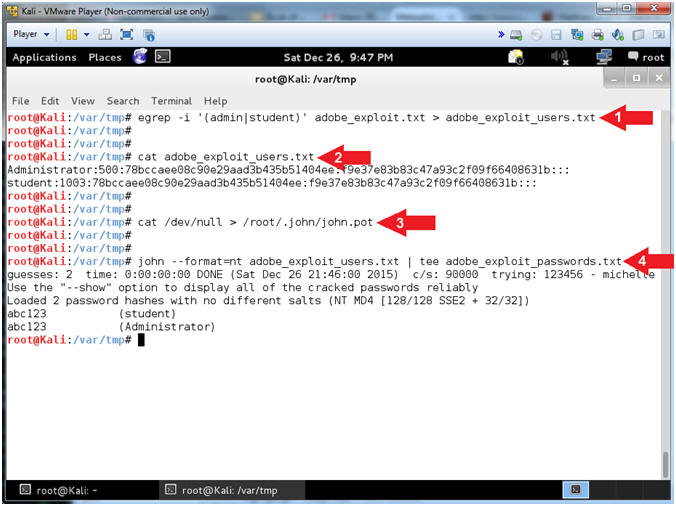Click the 'john --format=nt' command line
This screenshot has width=676, height=506.
(380, 262)
